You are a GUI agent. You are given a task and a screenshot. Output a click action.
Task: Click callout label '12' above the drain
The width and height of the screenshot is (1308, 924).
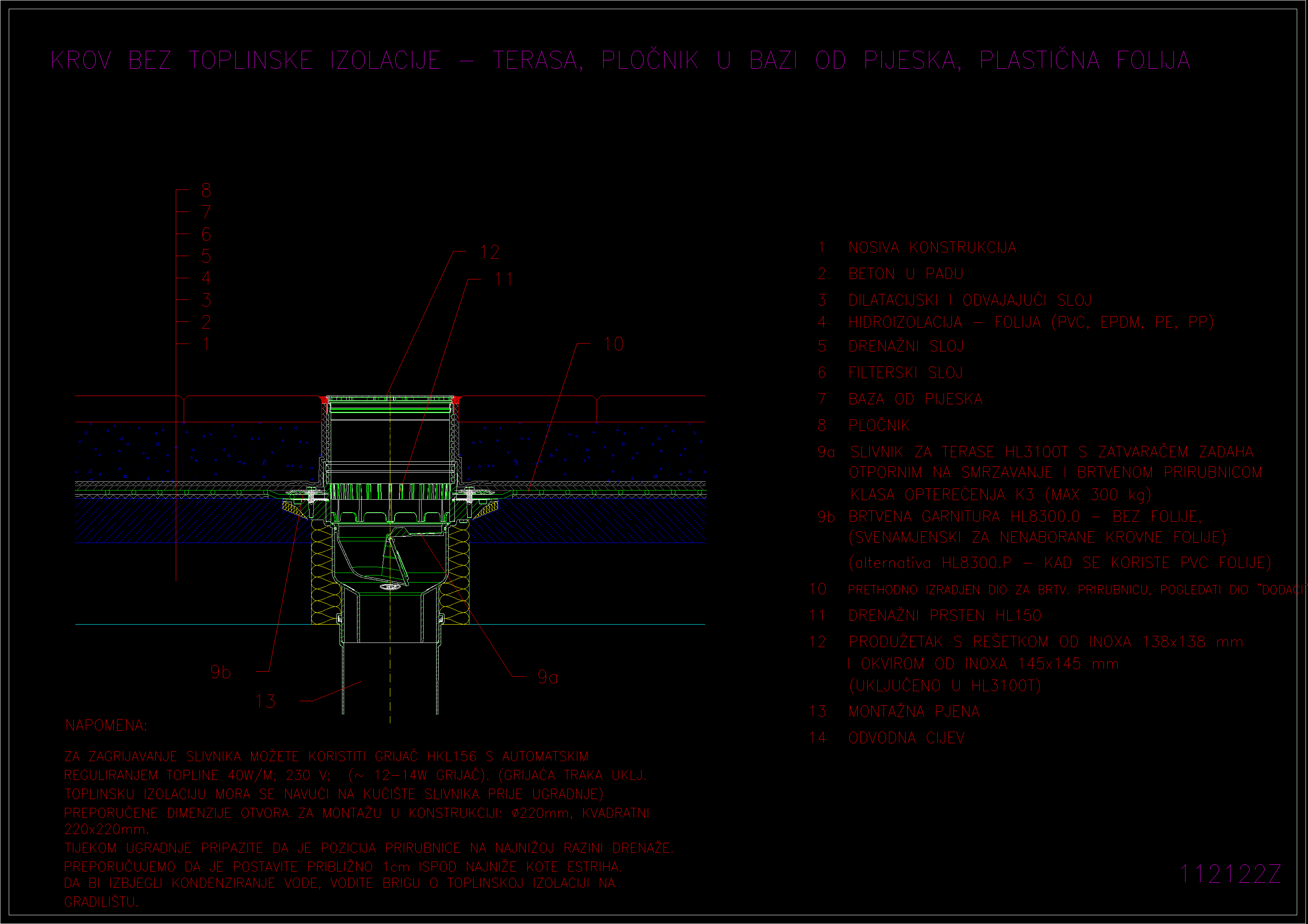(x=490, y=252)
